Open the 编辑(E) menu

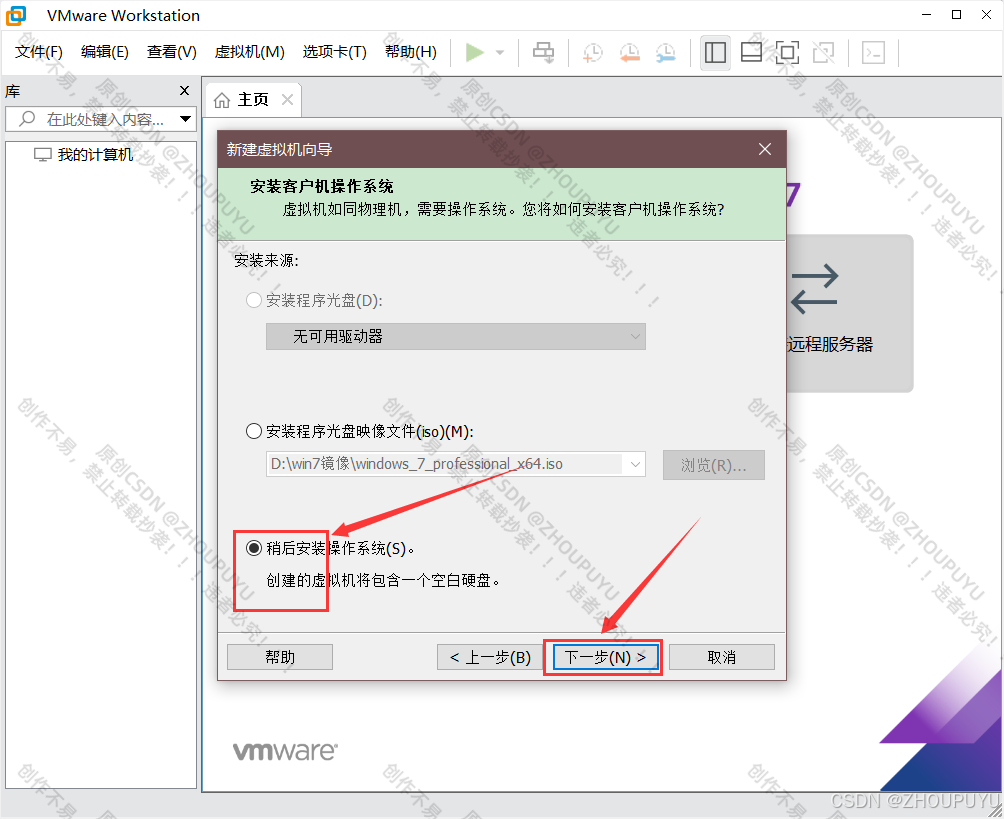[x=104, y=52]
